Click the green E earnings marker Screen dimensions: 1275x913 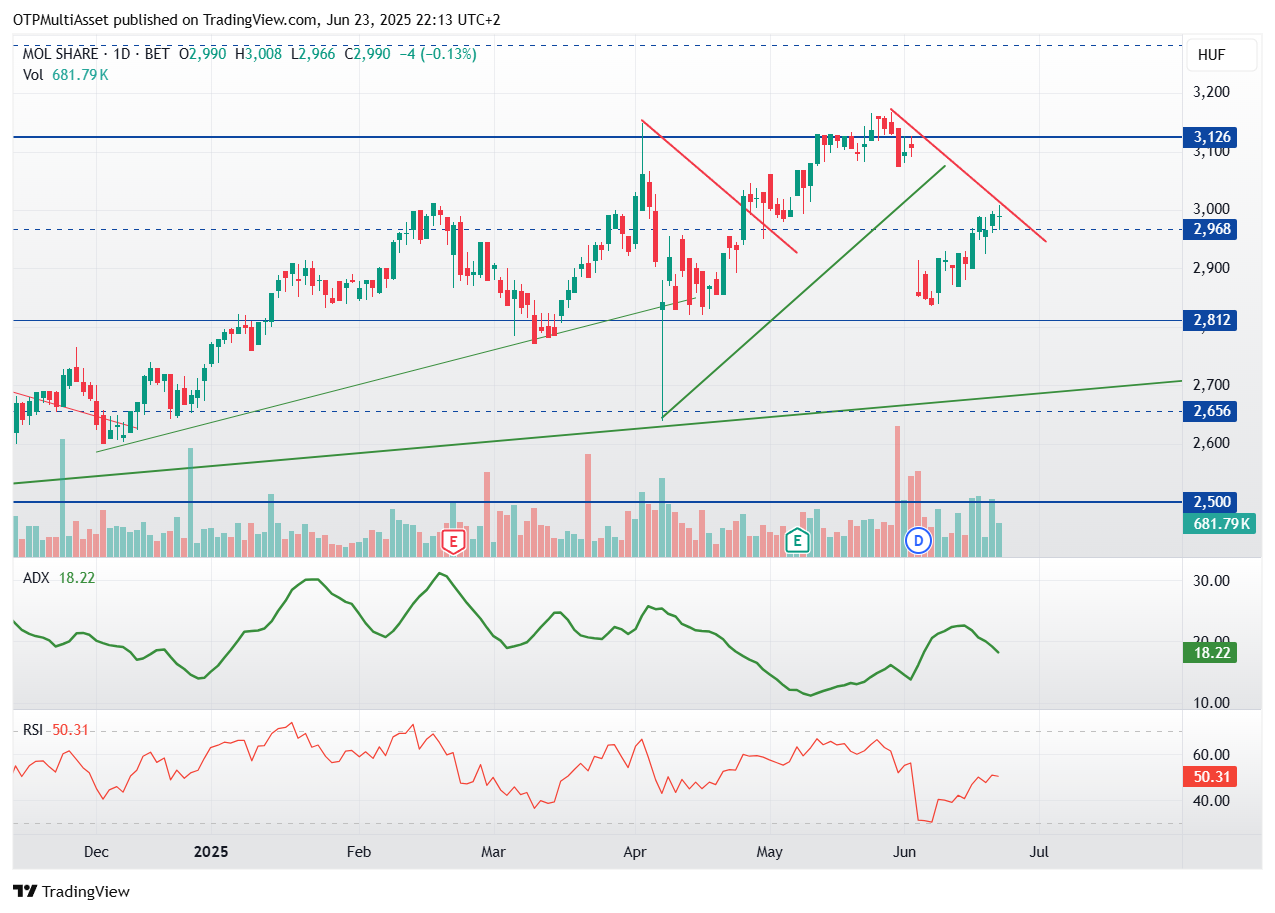(x=797, y=541)
